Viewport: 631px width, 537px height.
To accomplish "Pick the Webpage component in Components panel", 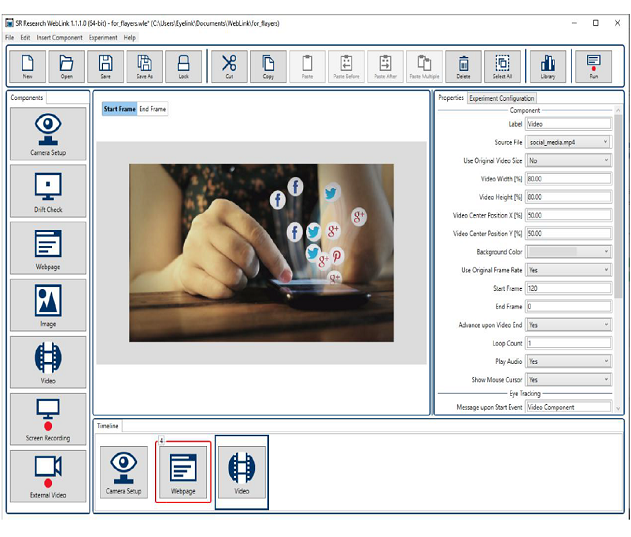I will [48, 248].
